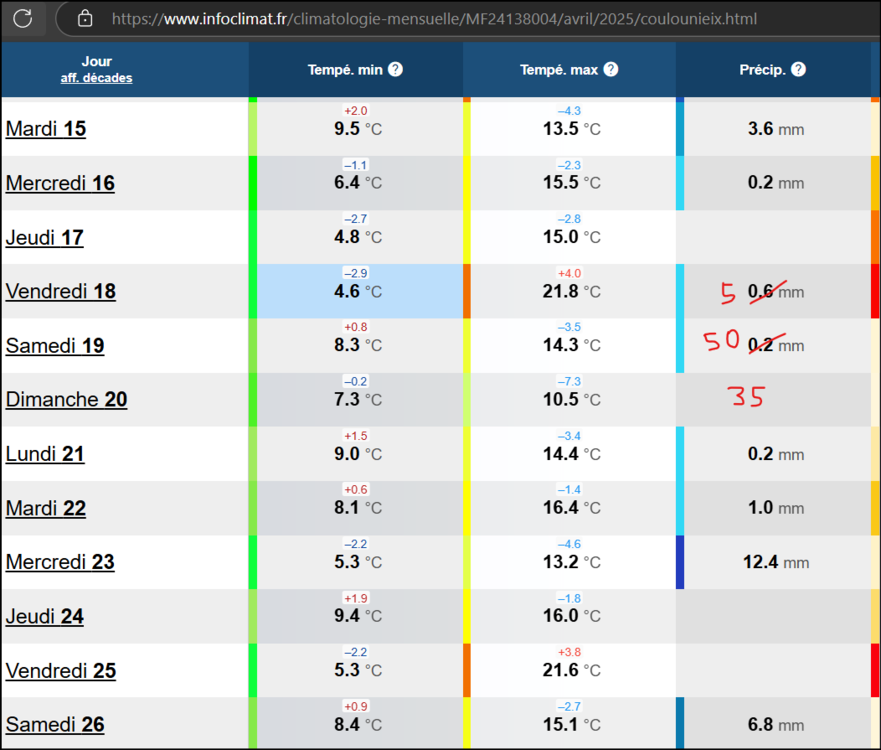Click the Jour column header
The image size is (881, 750).
pos(97,61)
